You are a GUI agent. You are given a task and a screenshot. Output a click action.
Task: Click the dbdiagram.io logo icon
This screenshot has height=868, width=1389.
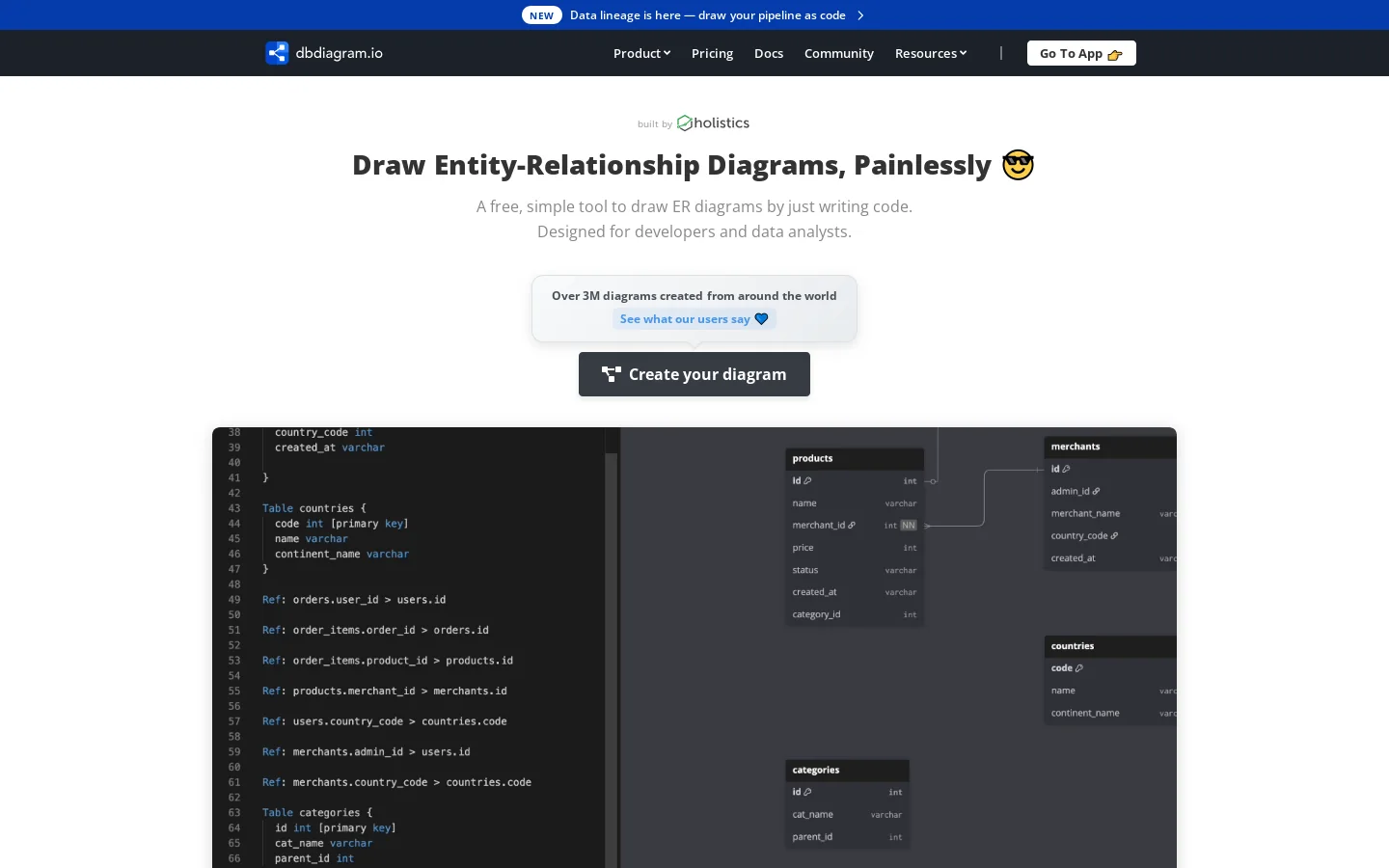tap(277, 53)
